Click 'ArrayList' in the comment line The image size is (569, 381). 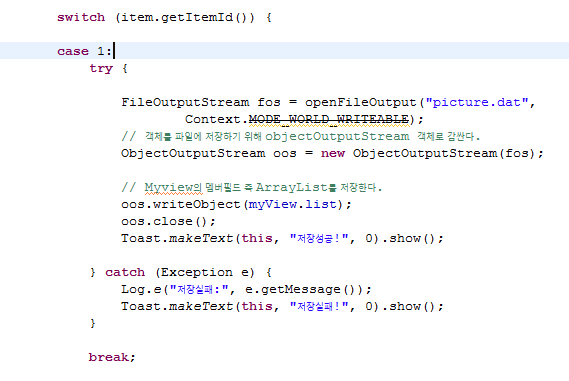[292, 188]
